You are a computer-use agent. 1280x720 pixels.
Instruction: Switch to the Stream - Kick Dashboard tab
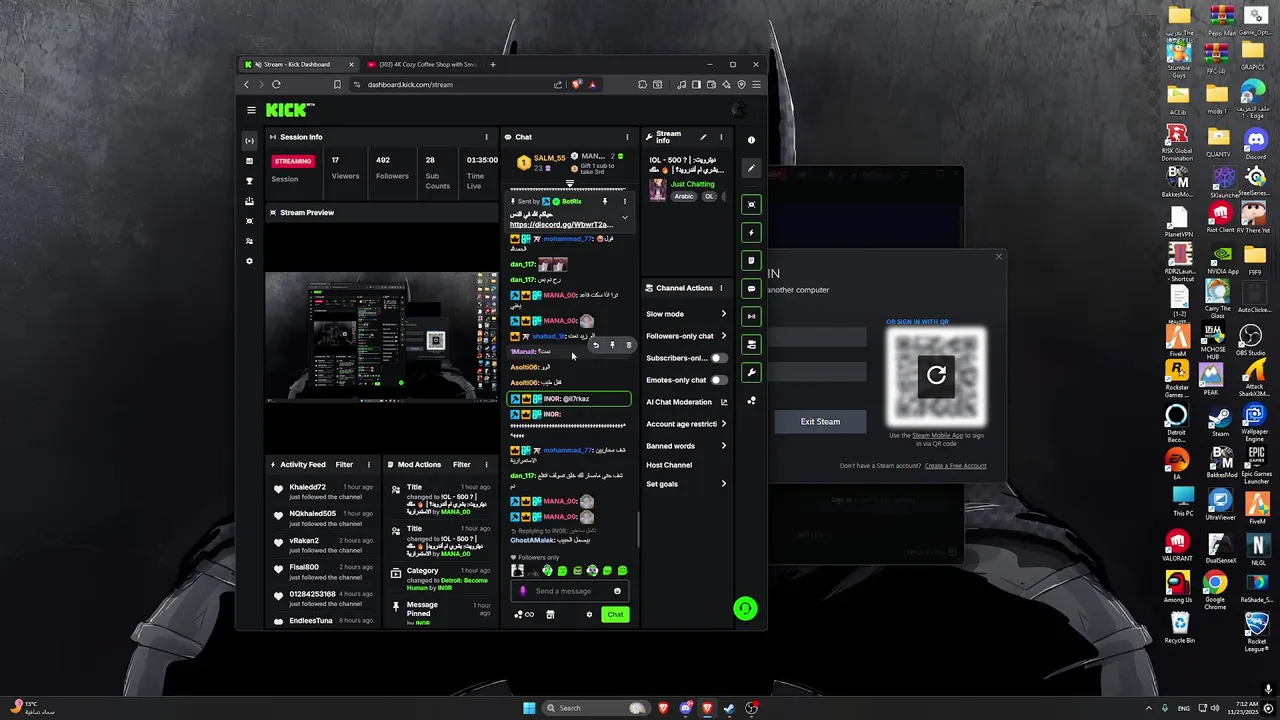pyautogui.click(x=297, y=64)
